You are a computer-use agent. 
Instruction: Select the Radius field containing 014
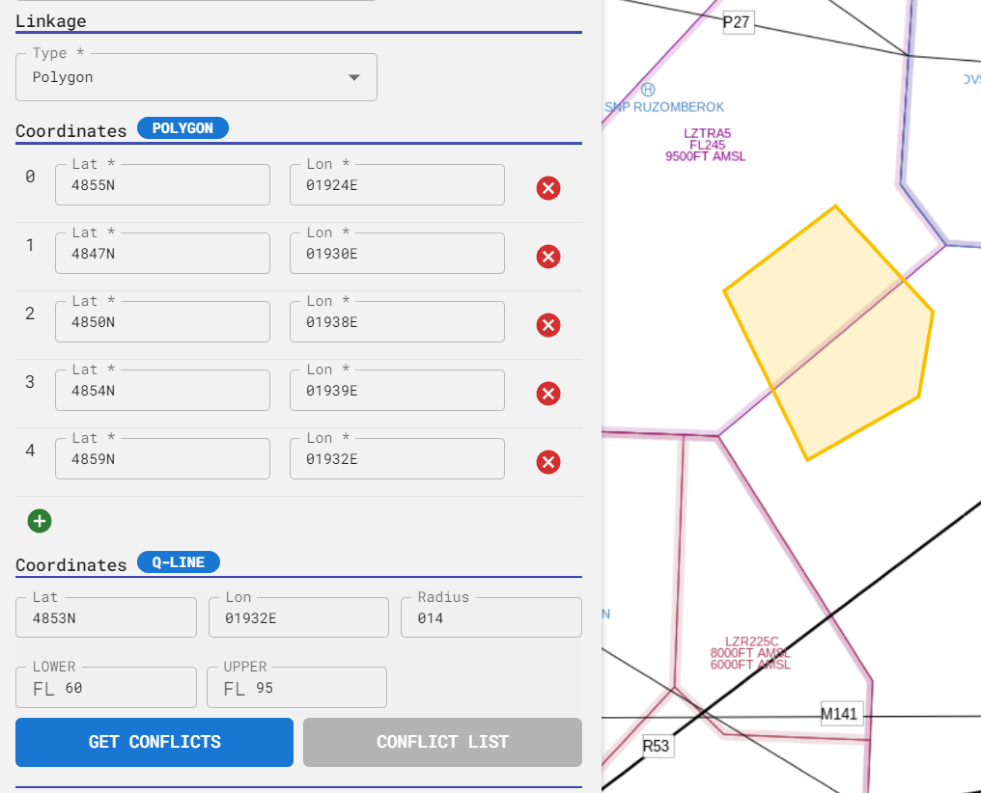[490, 617]
